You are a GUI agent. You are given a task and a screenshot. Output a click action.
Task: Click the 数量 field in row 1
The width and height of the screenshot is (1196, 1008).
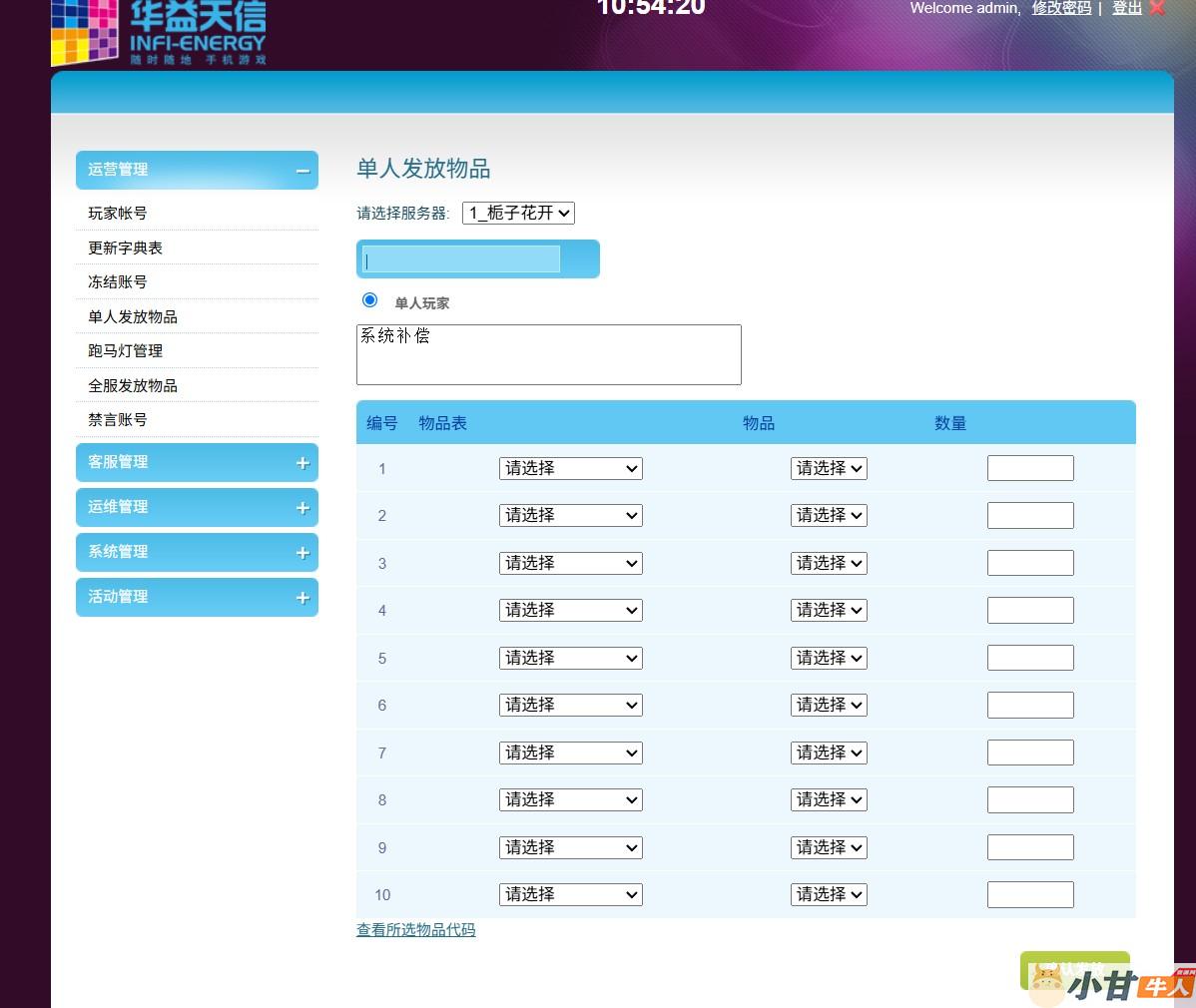pos(1030,468)
